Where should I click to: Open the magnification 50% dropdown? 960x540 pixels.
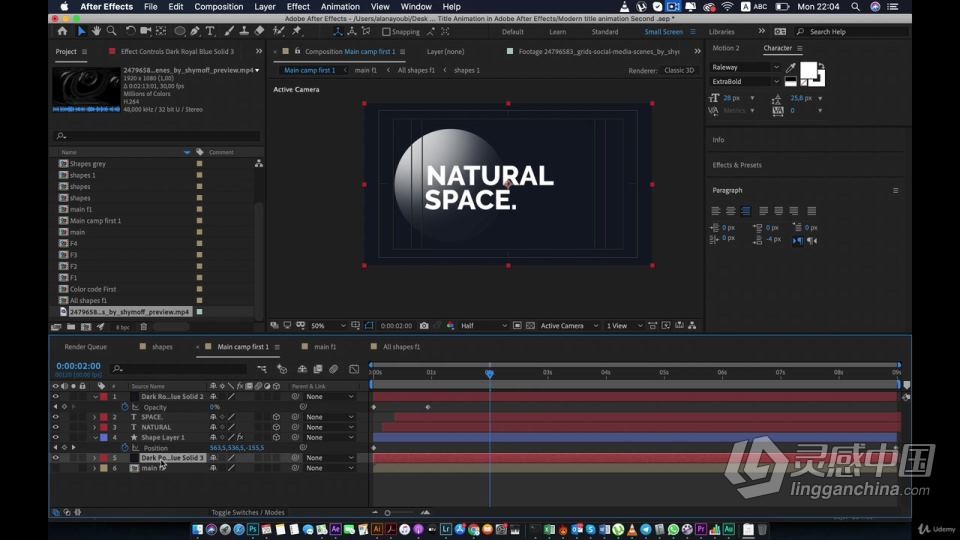tap(328, 326)
